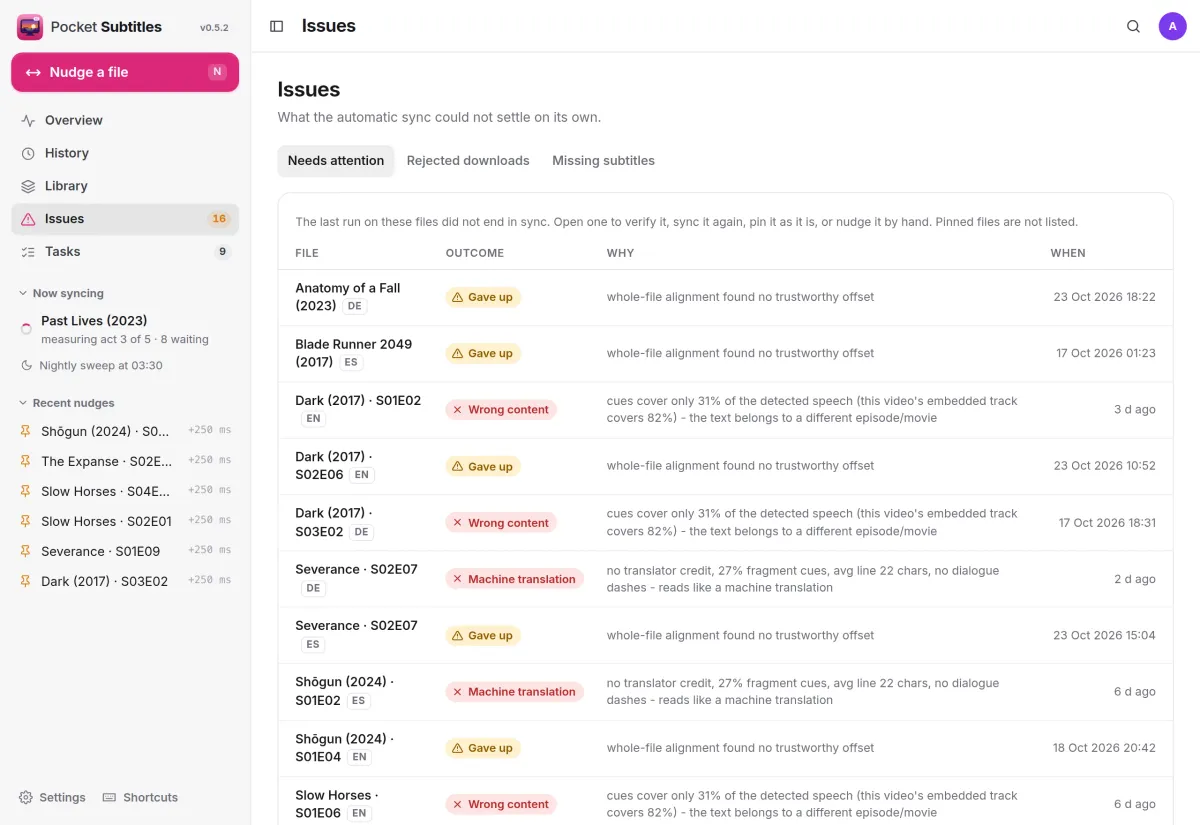Toggle the sidebar panel icon
Image resolution: width=1200 pixels, height=825 pixels.
click(277, 26)
